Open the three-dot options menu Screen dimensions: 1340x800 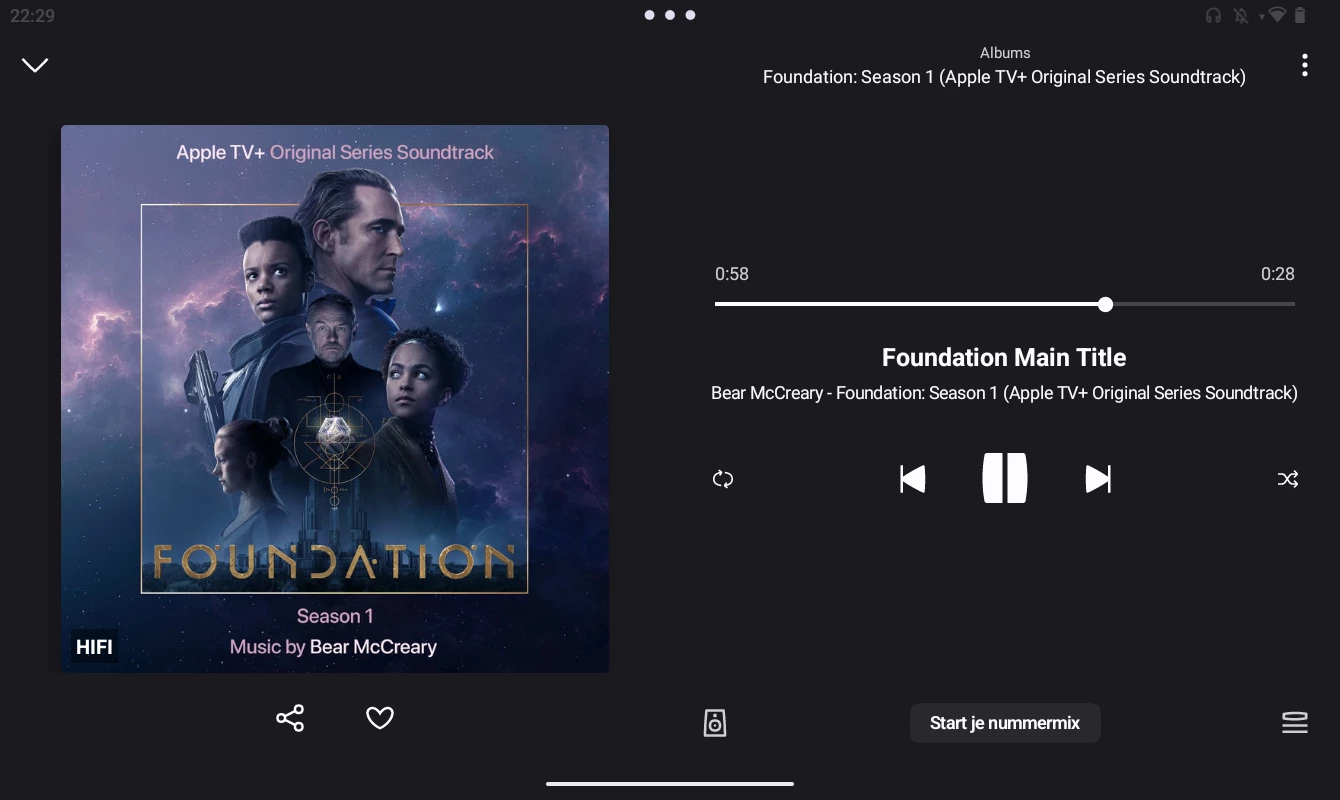(x=1304, y=65)
